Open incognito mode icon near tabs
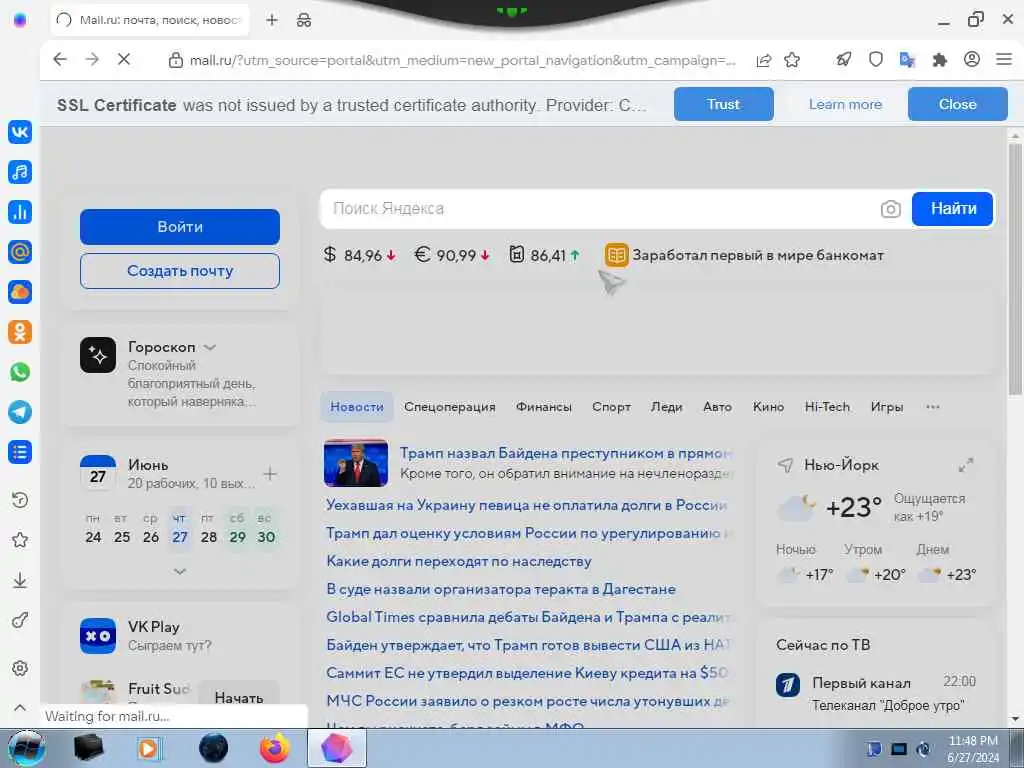The image size is (1024, 768). 304,20
